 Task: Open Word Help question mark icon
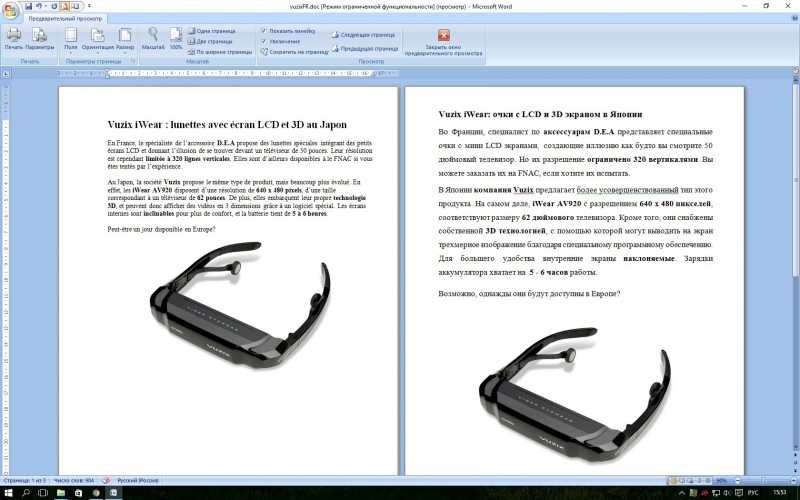coord(794,18)
